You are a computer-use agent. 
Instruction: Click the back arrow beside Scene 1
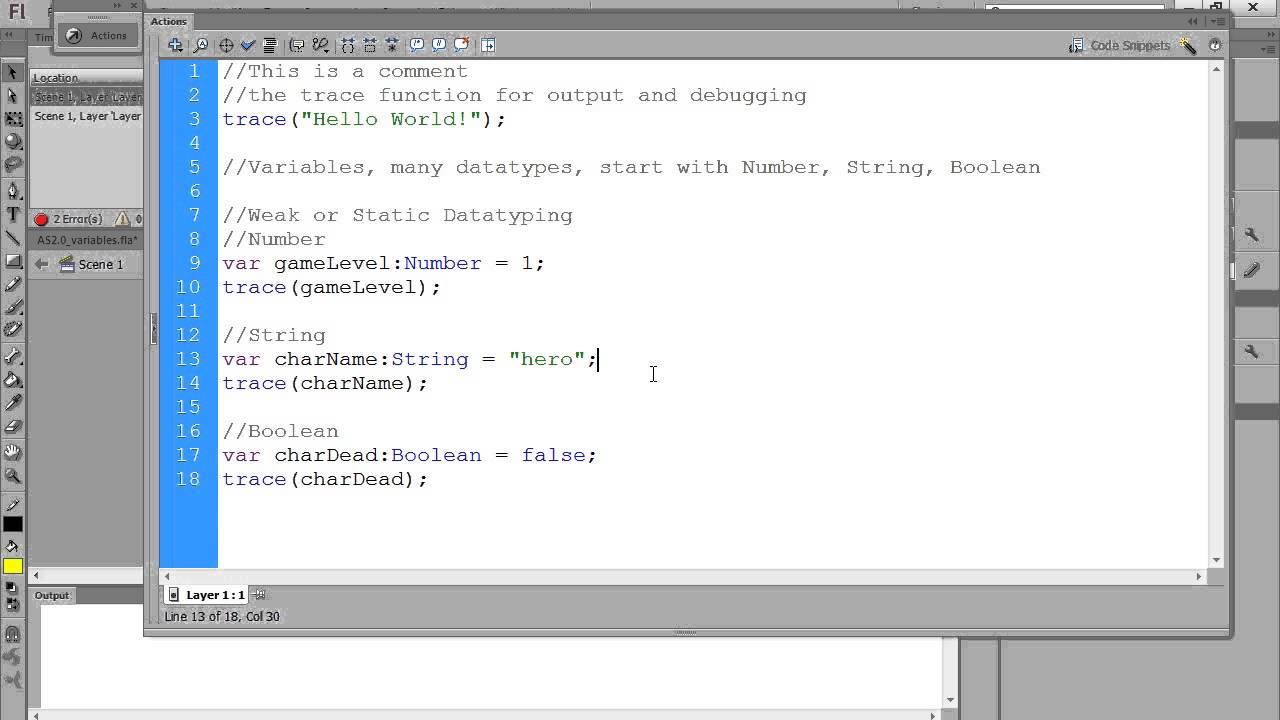[x=41, y=264]
